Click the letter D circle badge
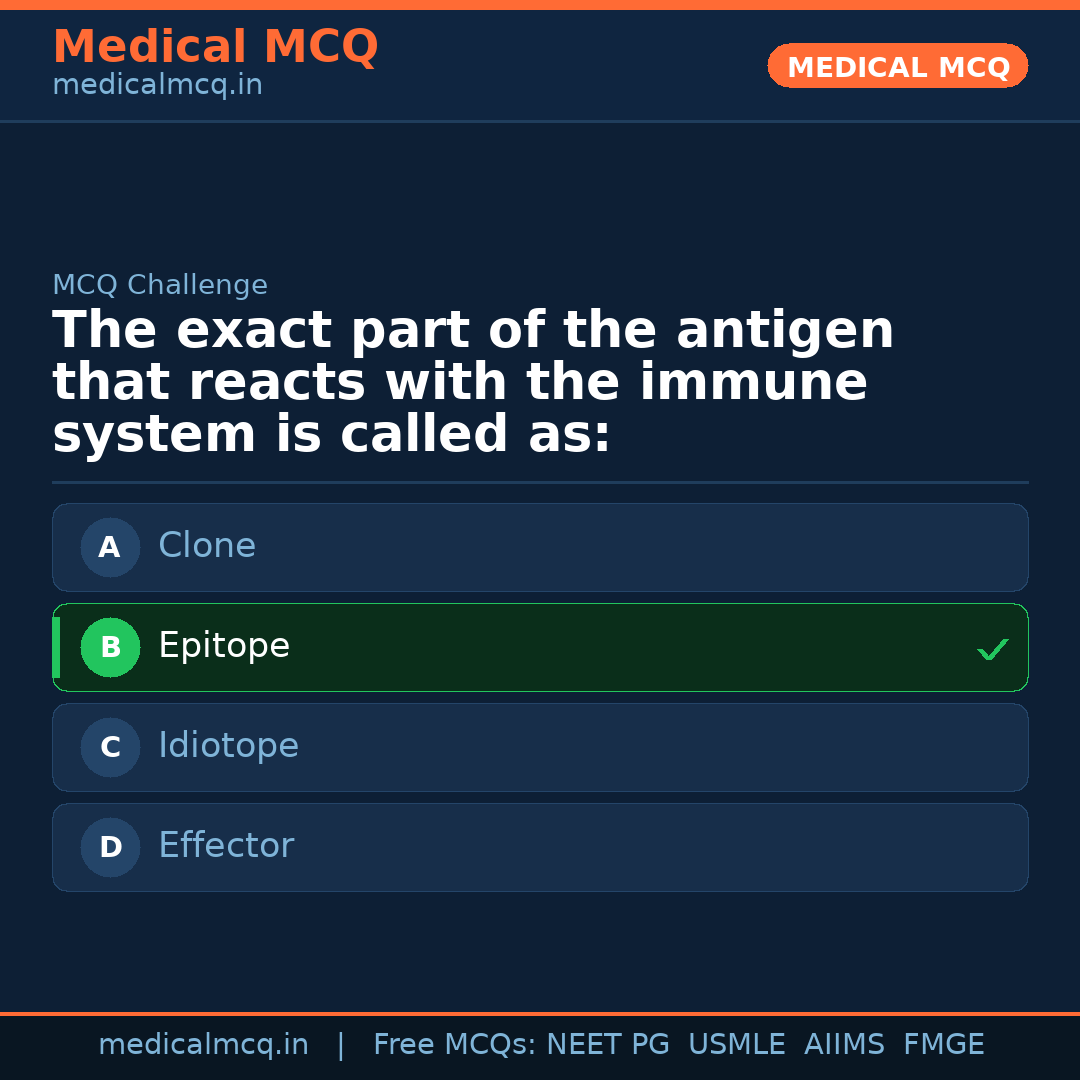1080x1080 pixels. (110, 847)
